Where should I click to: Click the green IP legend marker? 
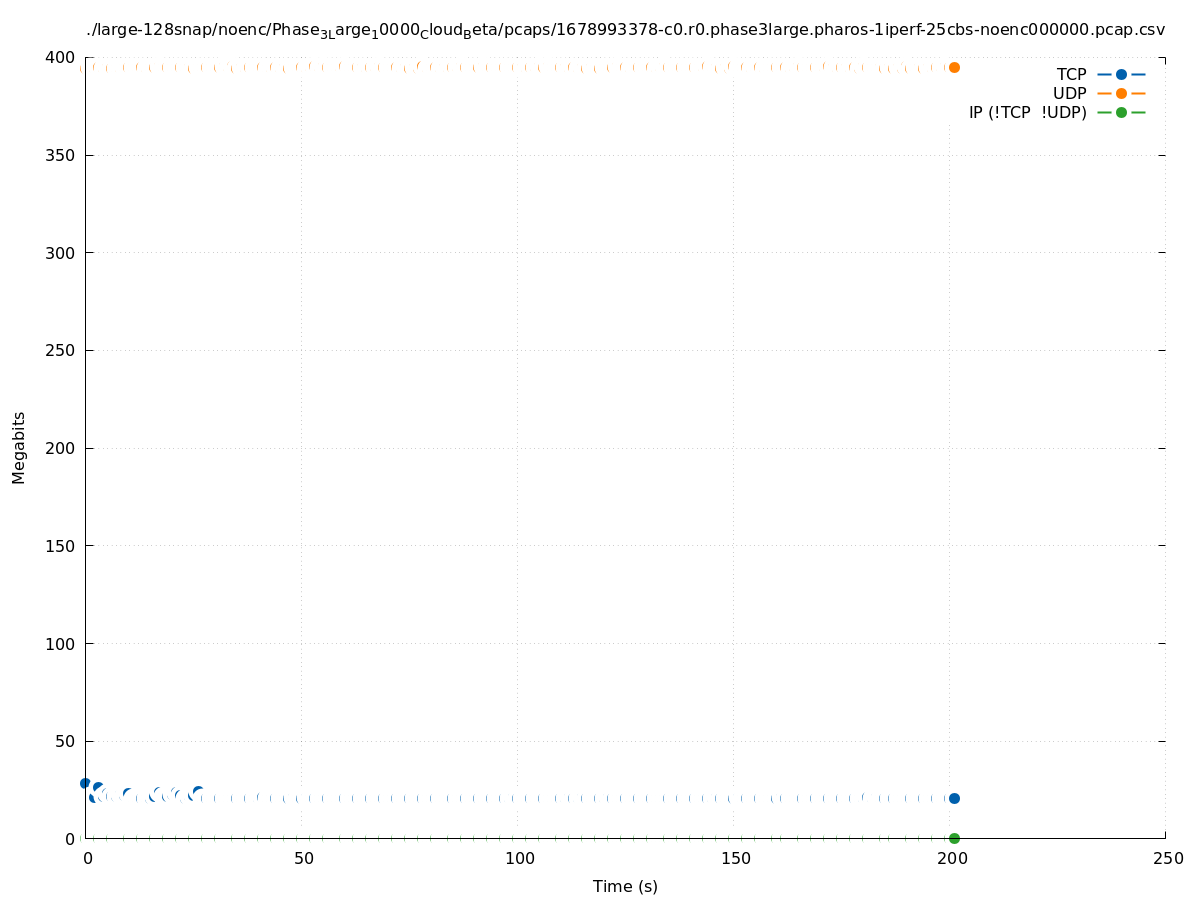tap(1121, 112)
